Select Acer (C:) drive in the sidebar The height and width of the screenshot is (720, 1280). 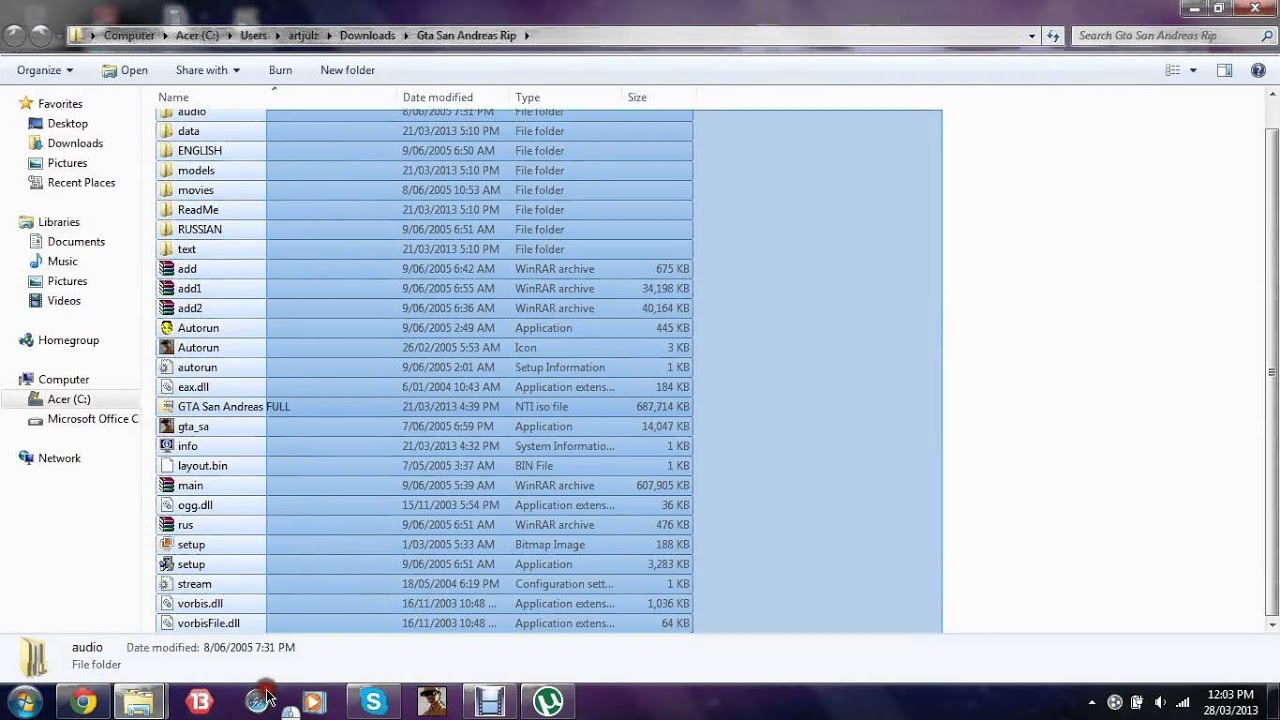[69, 399]
